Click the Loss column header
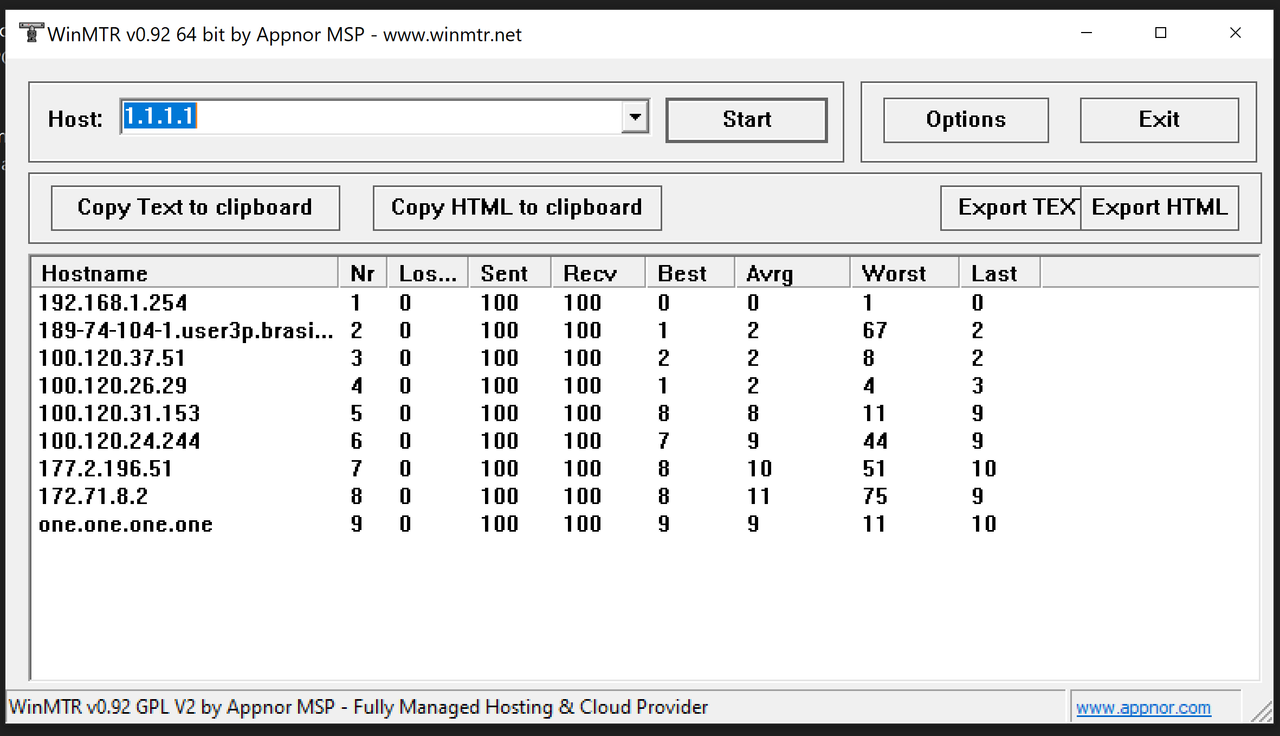Screen dimensions: 1280x736 (x=427, y=274)
